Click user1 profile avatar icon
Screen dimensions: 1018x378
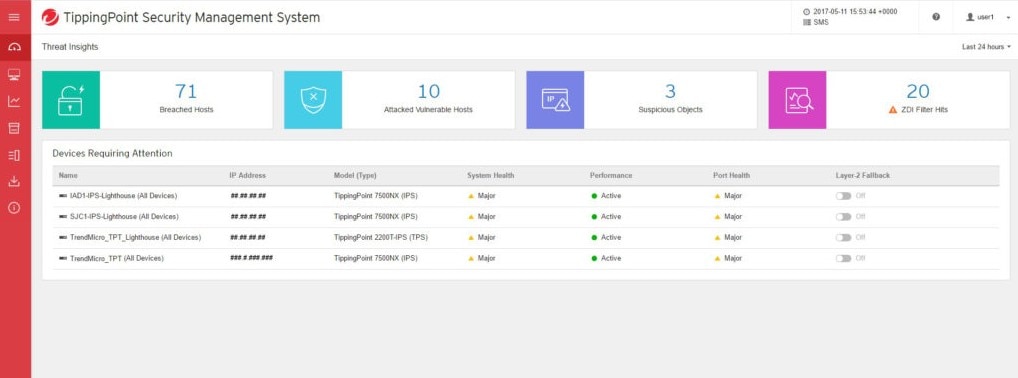click(970, 17)
